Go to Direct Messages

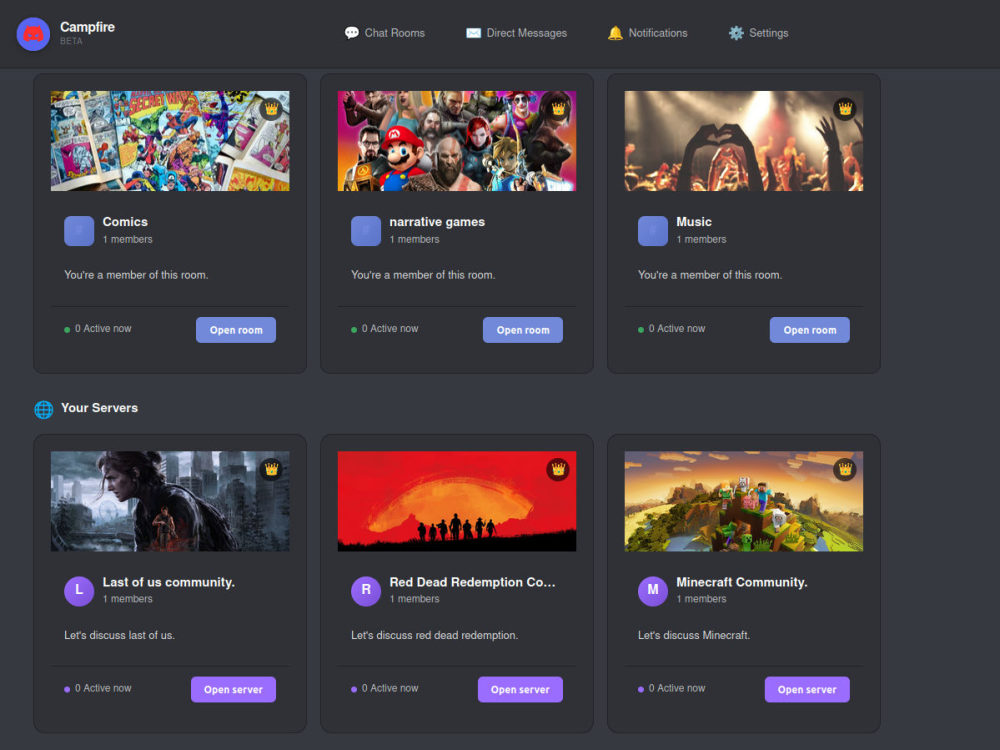[517, 33]
